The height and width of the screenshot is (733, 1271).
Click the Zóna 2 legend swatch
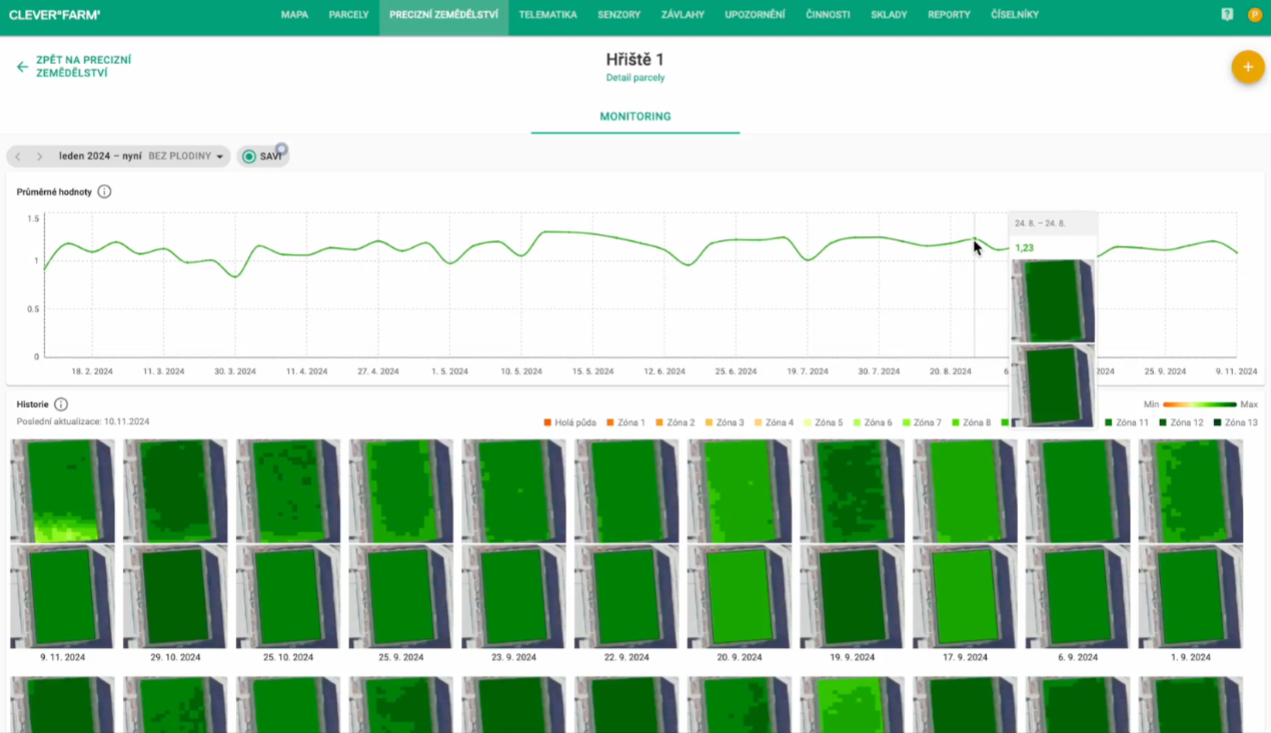point(660,423)
